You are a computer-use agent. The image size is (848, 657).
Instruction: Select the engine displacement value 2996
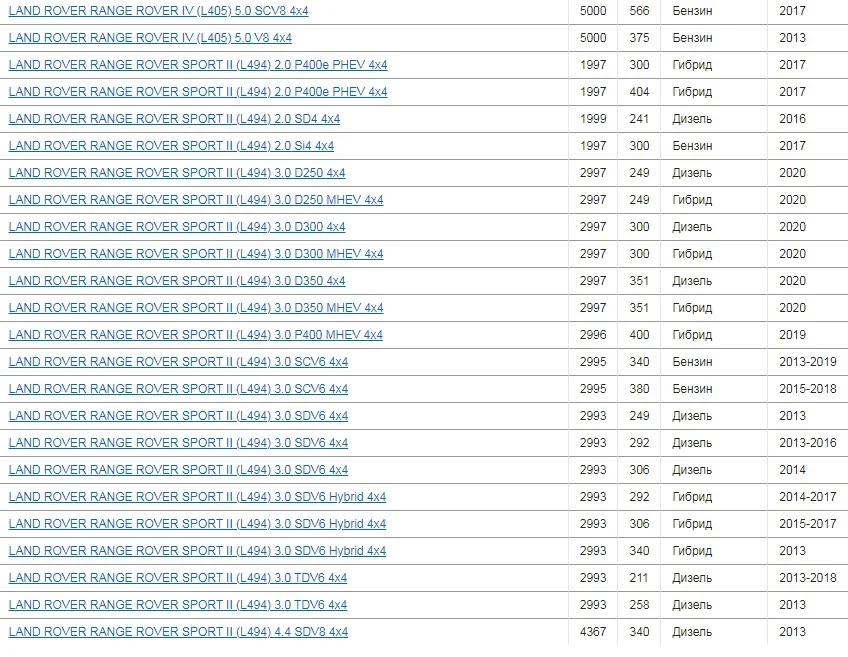coord(593,335)
